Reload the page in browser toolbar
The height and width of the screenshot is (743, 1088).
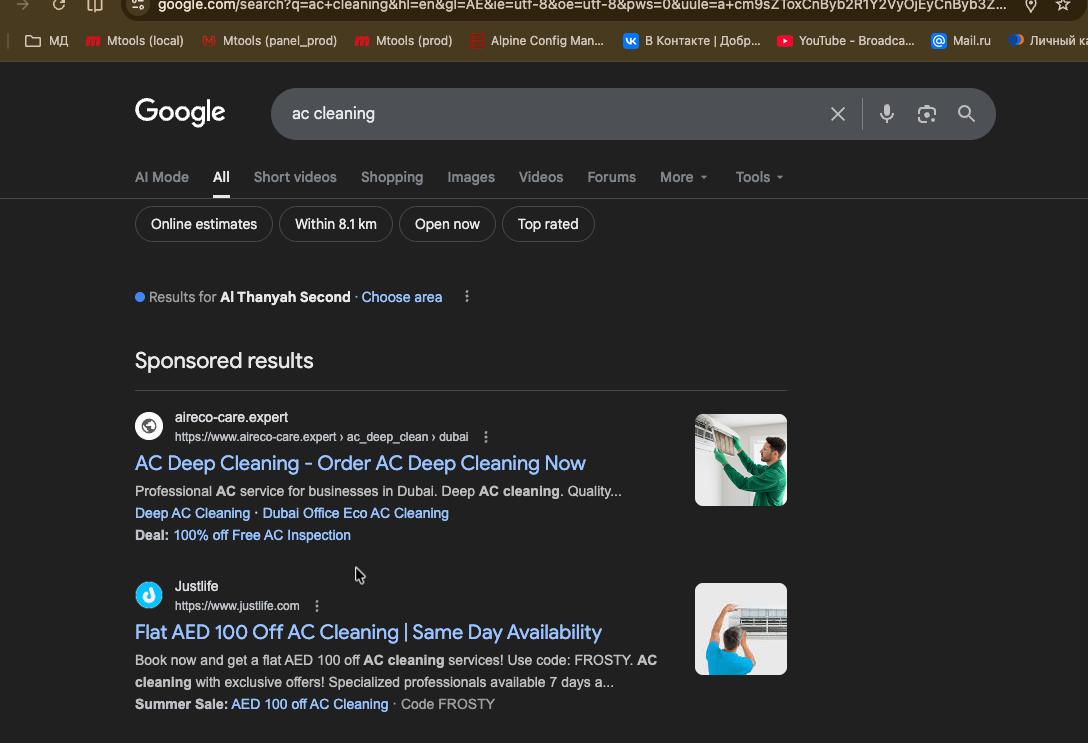59,6
